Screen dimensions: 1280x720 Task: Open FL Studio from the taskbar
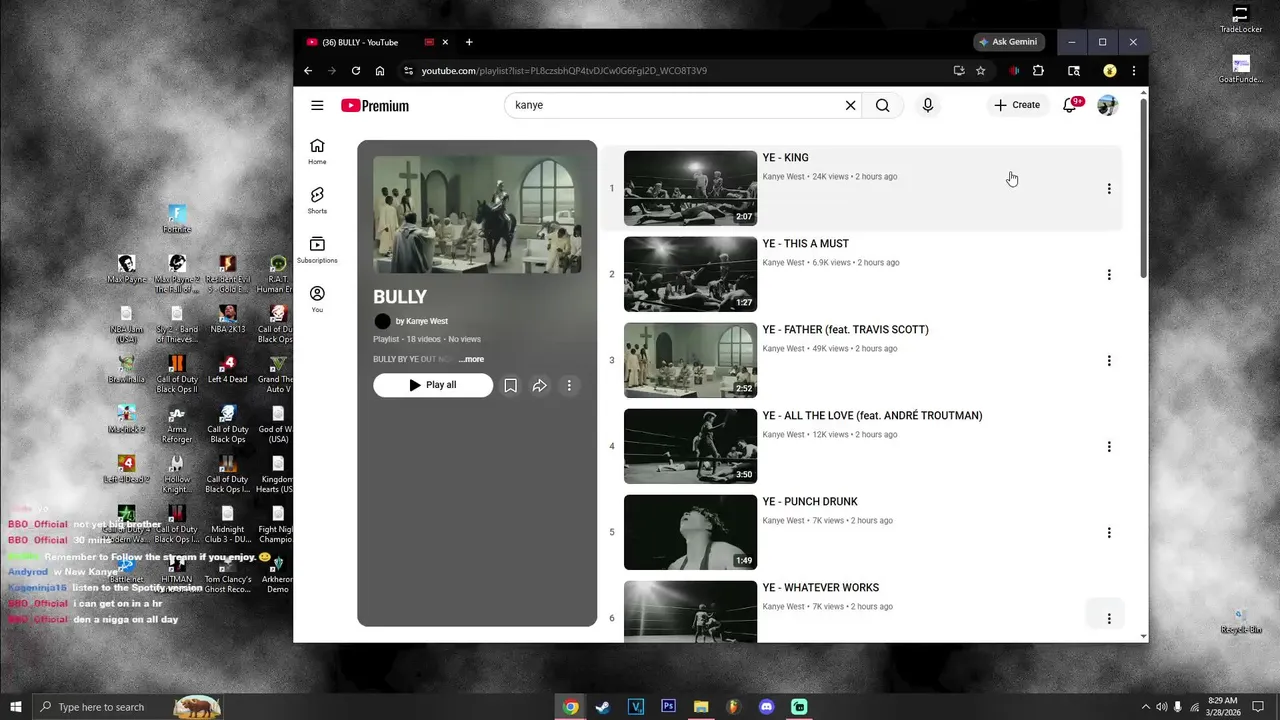click(x=733, y=707)
